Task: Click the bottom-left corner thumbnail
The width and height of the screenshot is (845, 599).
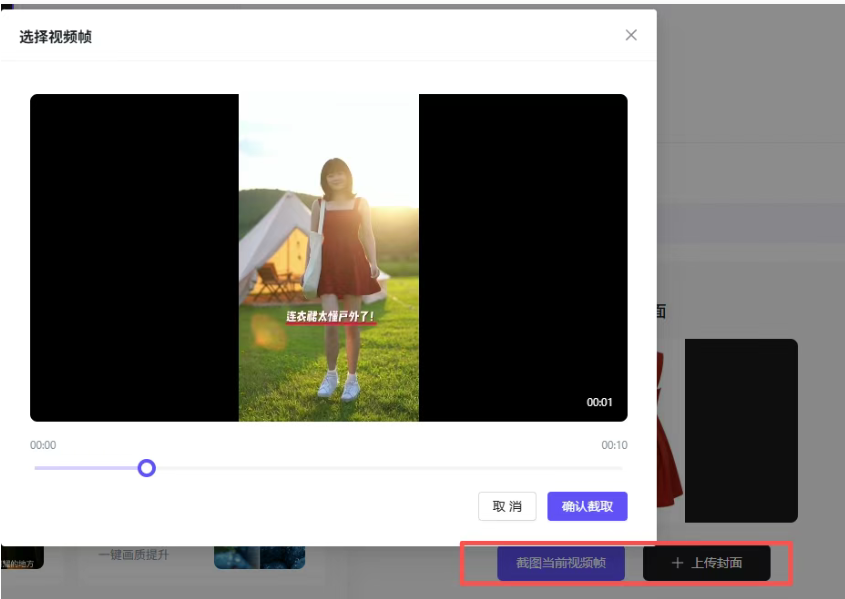Action: (21, 557)
